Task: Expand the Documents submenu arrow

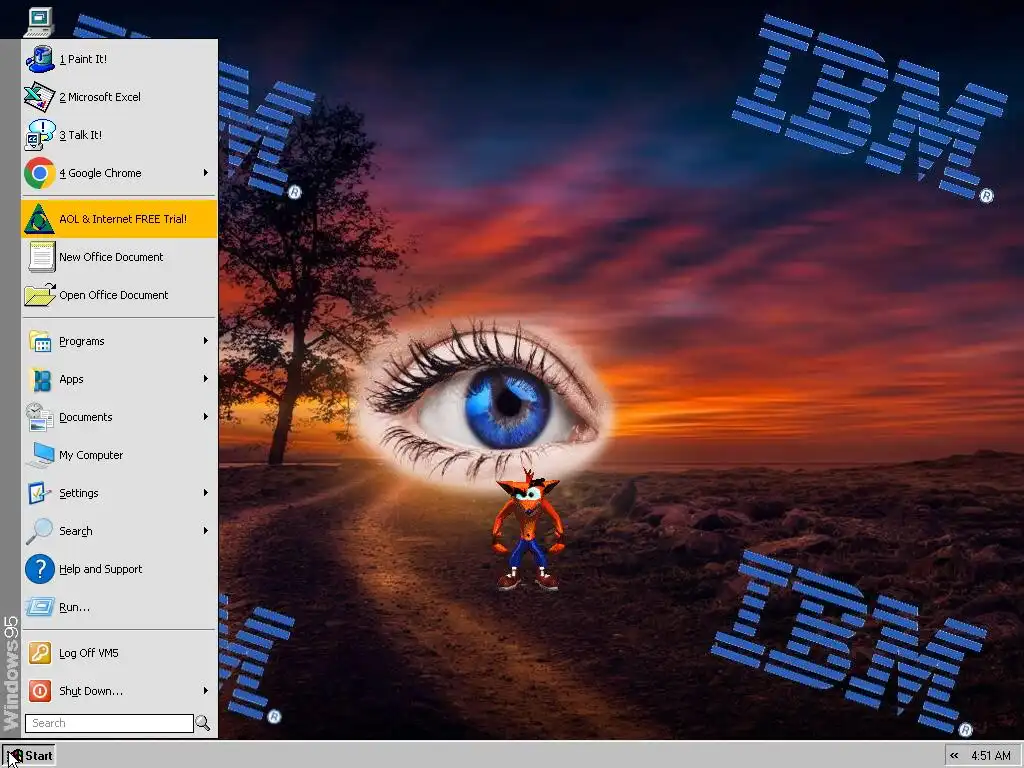Action: point(206,417)
